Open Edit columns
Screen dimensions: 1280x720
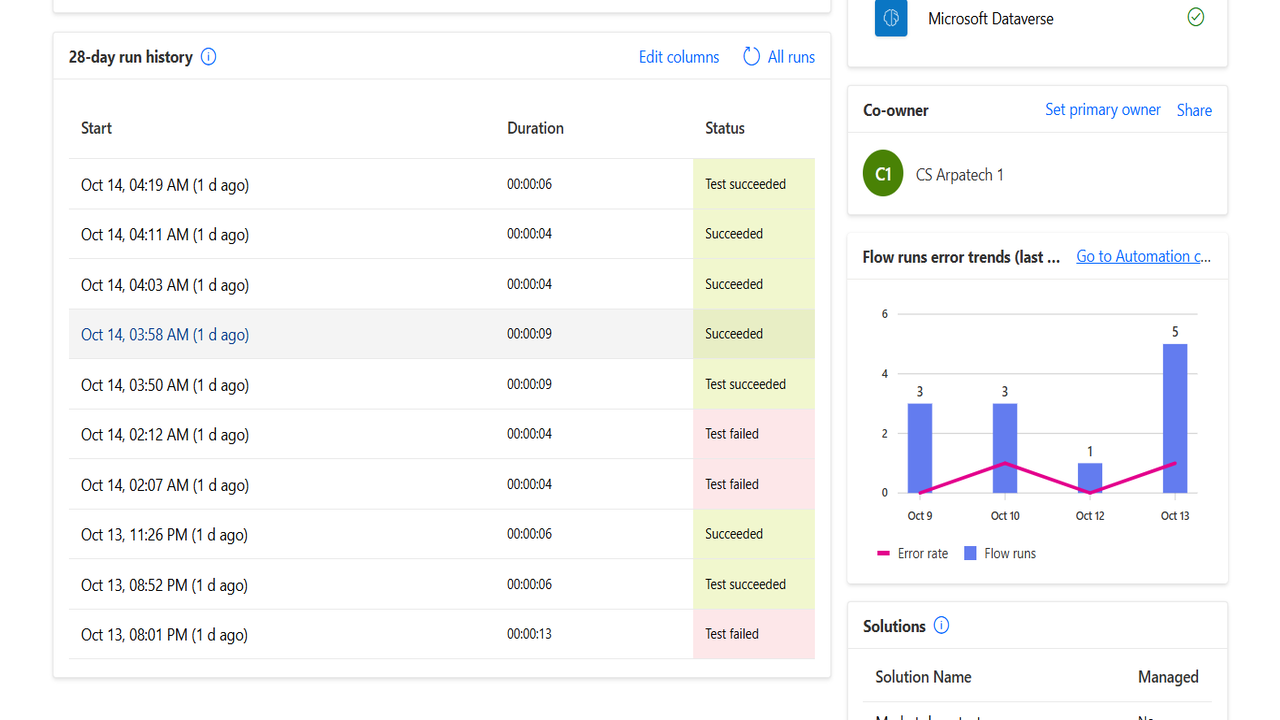tap(679, 57)
